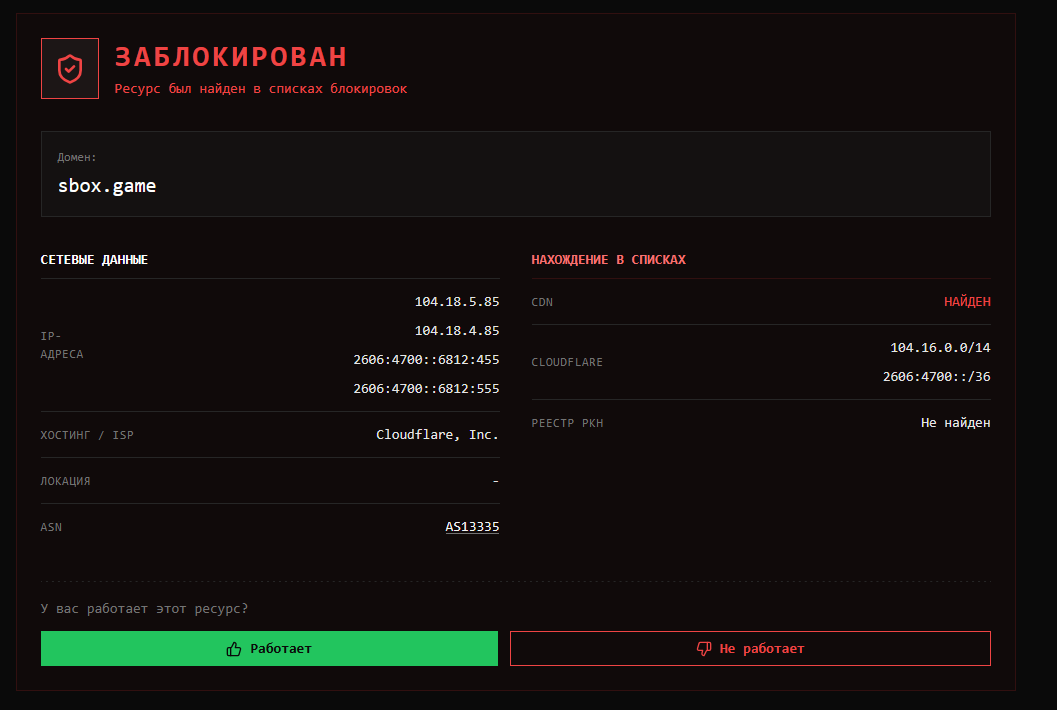Screen dimensions: 1057x710
Task: Click the Ресурс был найден subtitle
Action: point(261,88)
